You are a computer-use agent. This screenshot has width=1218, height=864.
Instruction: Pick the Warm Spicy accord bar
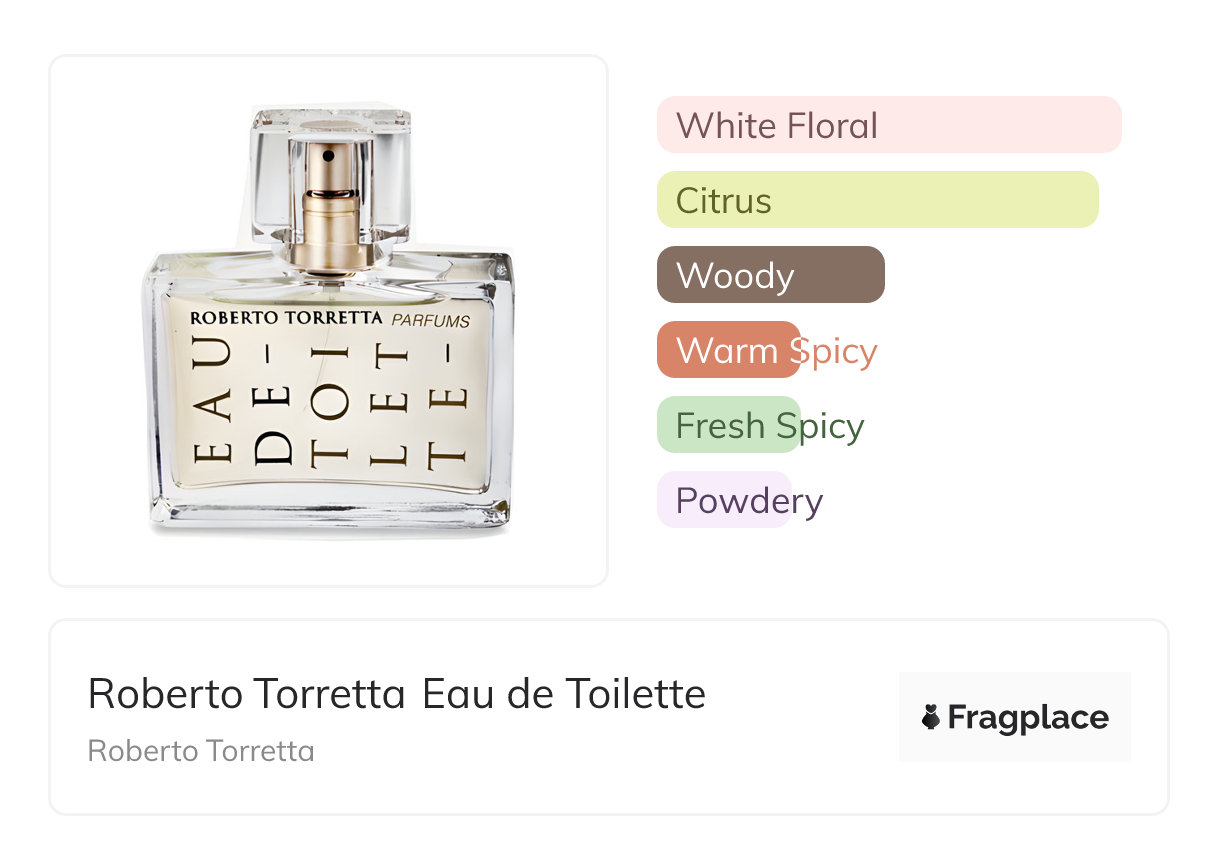tap(728, 350)
